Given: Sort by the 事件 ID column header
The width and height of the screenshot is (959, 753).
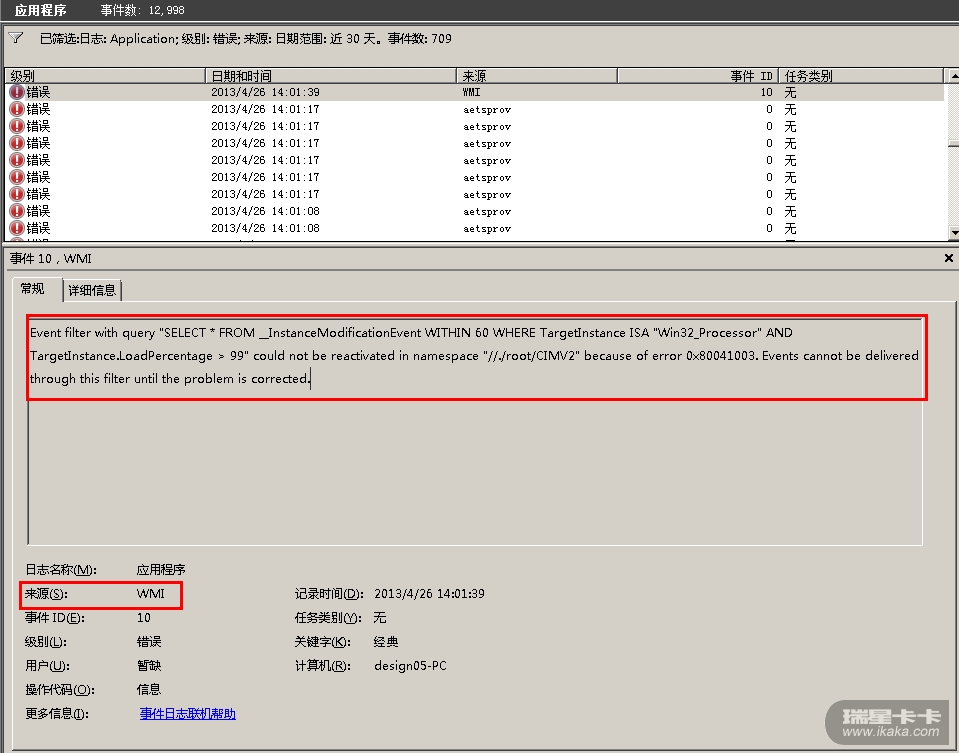Looking at the screenshot, I should pyautogui.click(x=698, y=76).
